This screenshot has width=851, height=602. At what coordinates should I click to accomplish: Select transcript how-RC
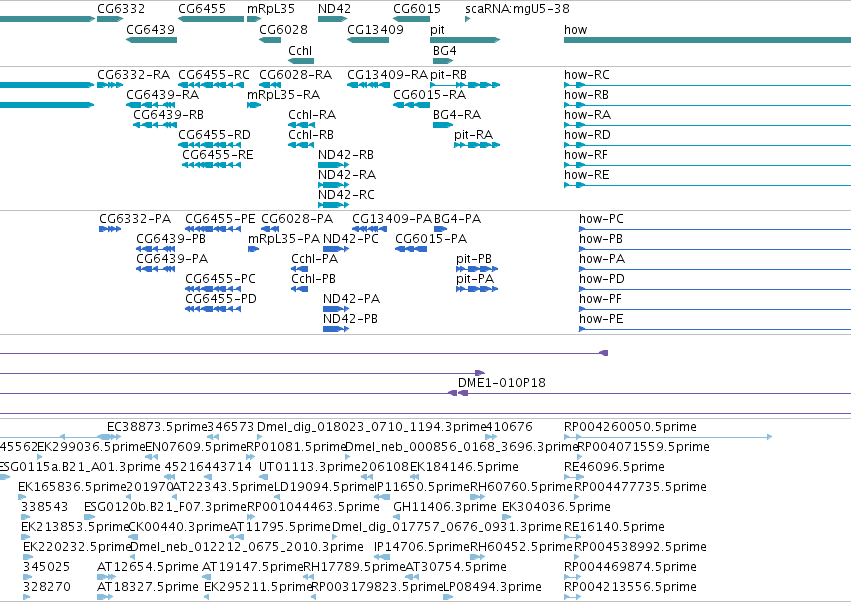(x=587, y=74)
